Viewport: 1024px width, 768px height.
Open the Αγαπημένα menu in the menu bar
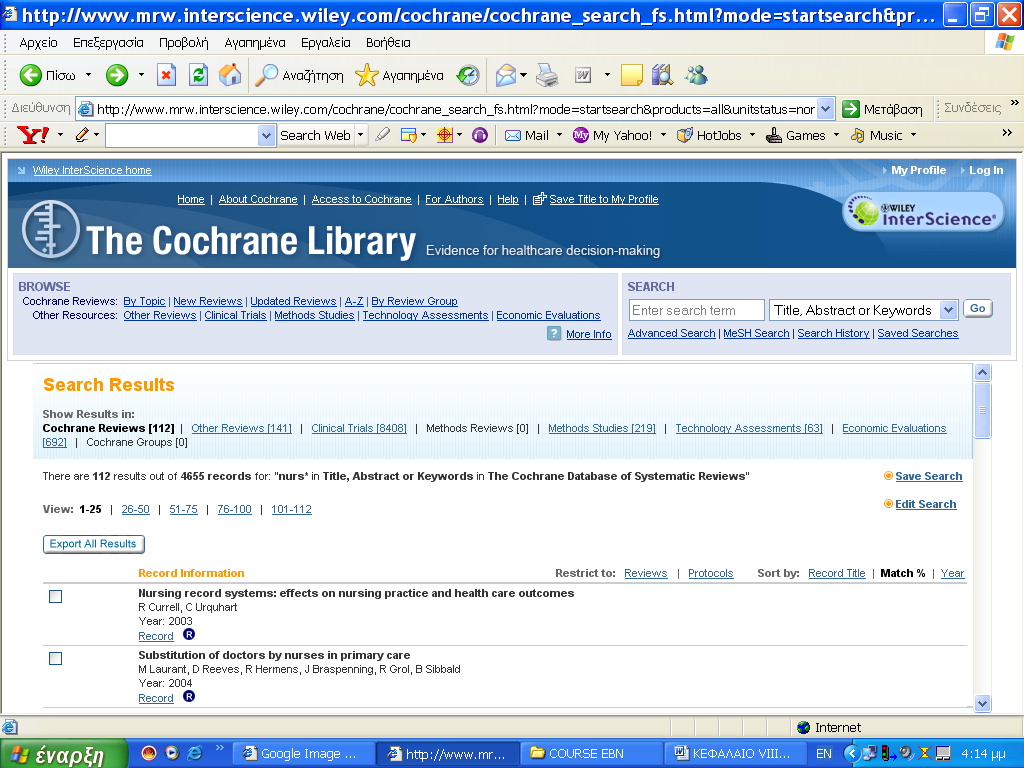point(255,42)
